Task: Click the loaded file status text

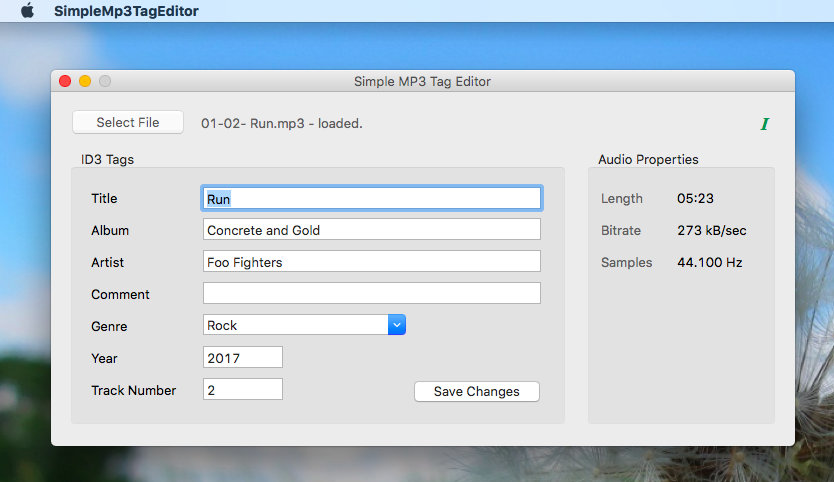Action: click(281, 123)
